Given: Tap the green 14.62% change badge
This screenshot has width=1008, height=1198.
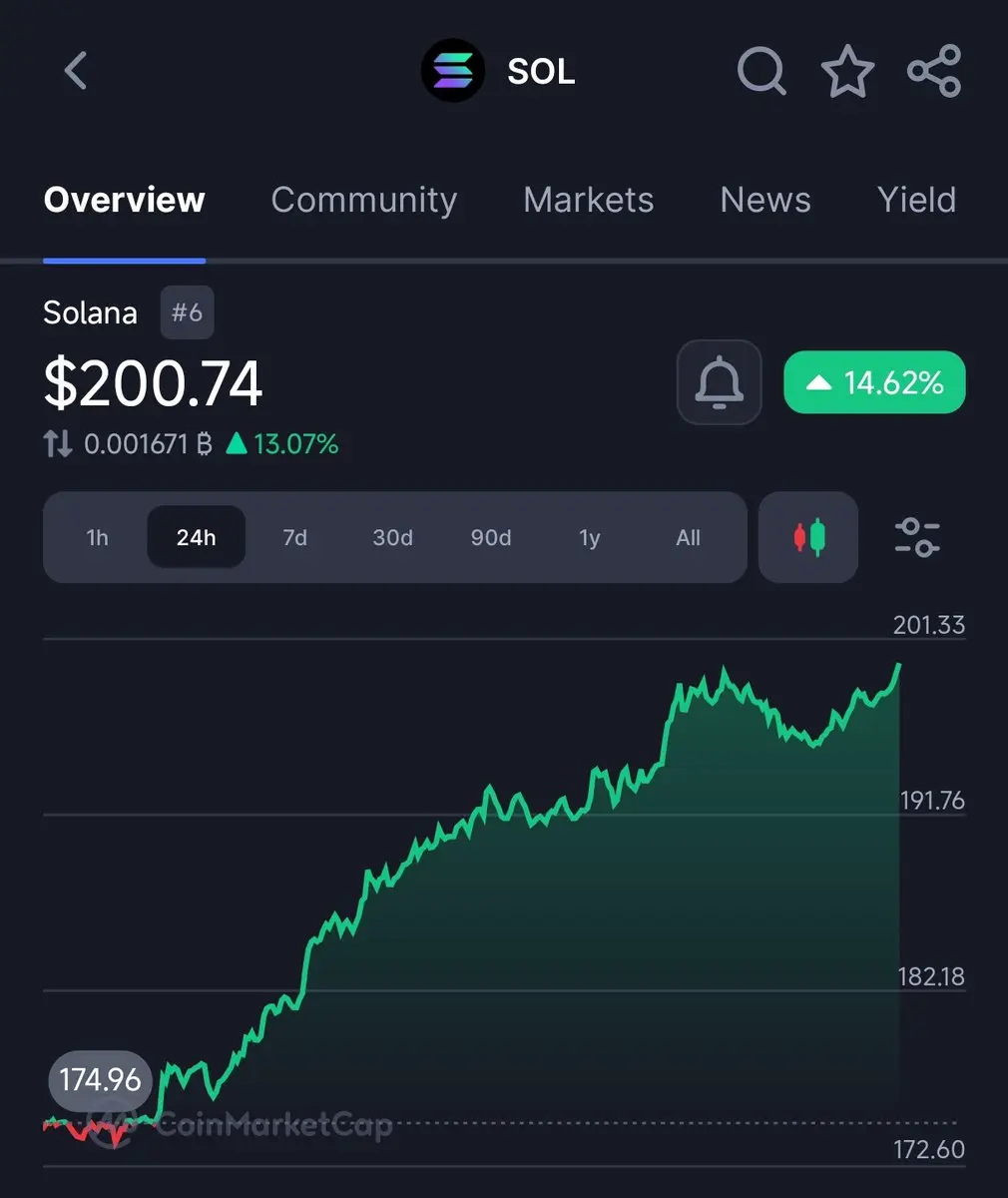Looking at the screenshot, I should coord(874,382).
